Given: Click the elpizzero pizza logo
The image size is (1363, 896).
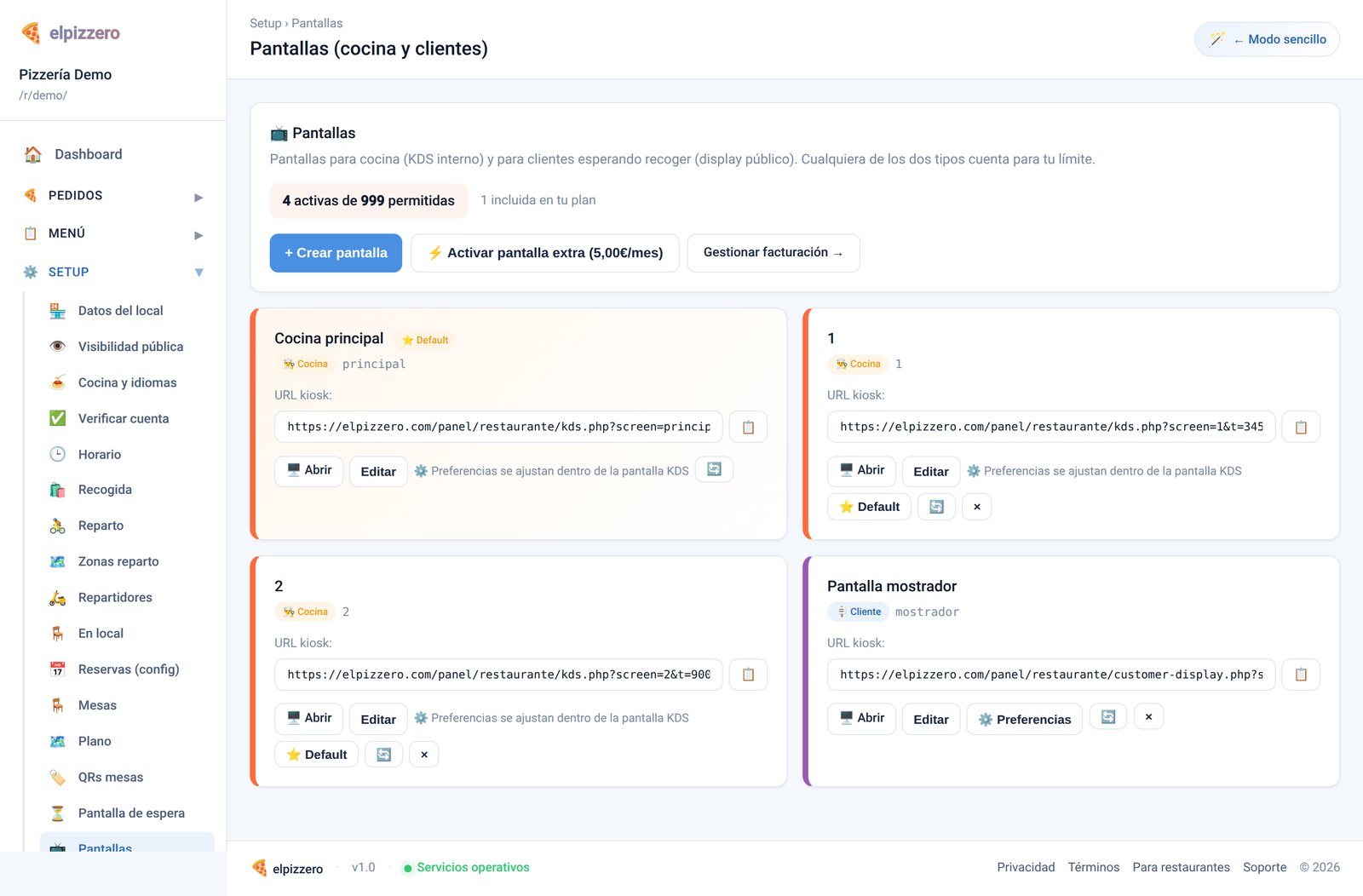Looking at the screenshot, I should 32,32.
